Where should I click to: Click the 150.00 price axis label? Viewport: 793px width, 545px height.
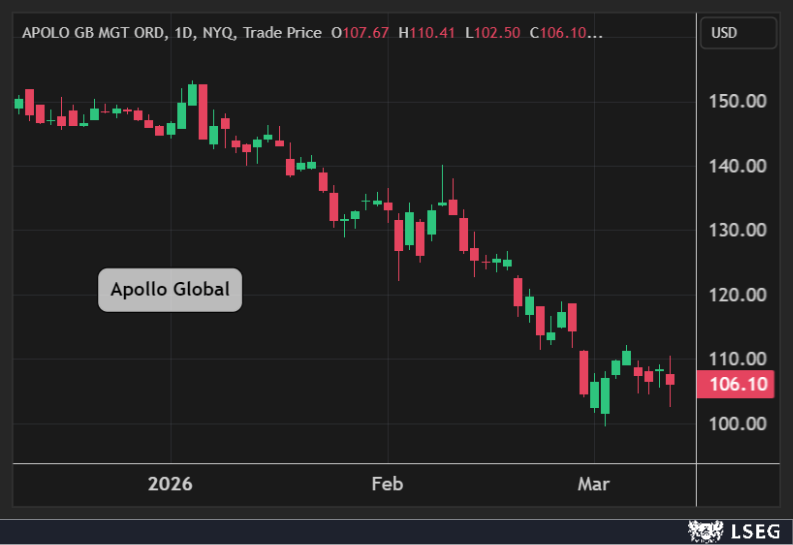[737, 101]
